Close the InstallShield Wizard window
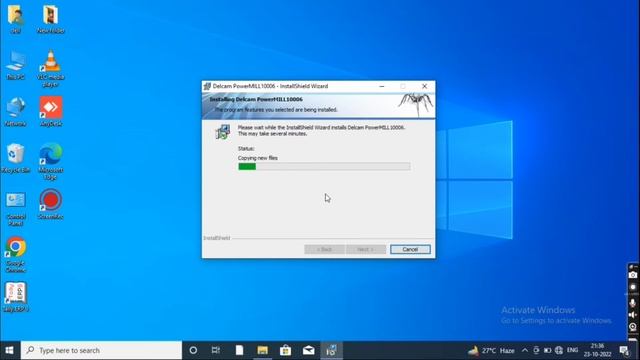The width and height of the screenshot is (640, 360). (x=424, y=86)
